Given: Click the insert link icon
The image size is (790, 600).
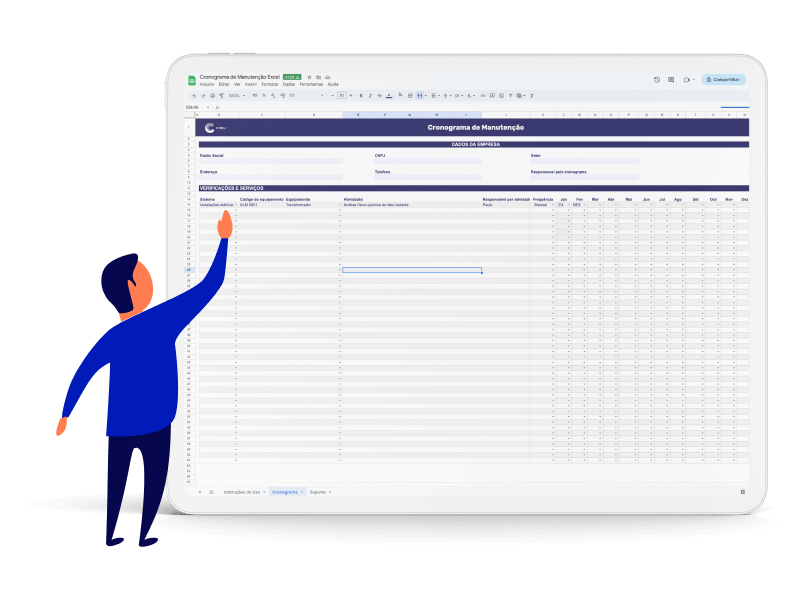Looking at the screenshot, I should point(483,96).
